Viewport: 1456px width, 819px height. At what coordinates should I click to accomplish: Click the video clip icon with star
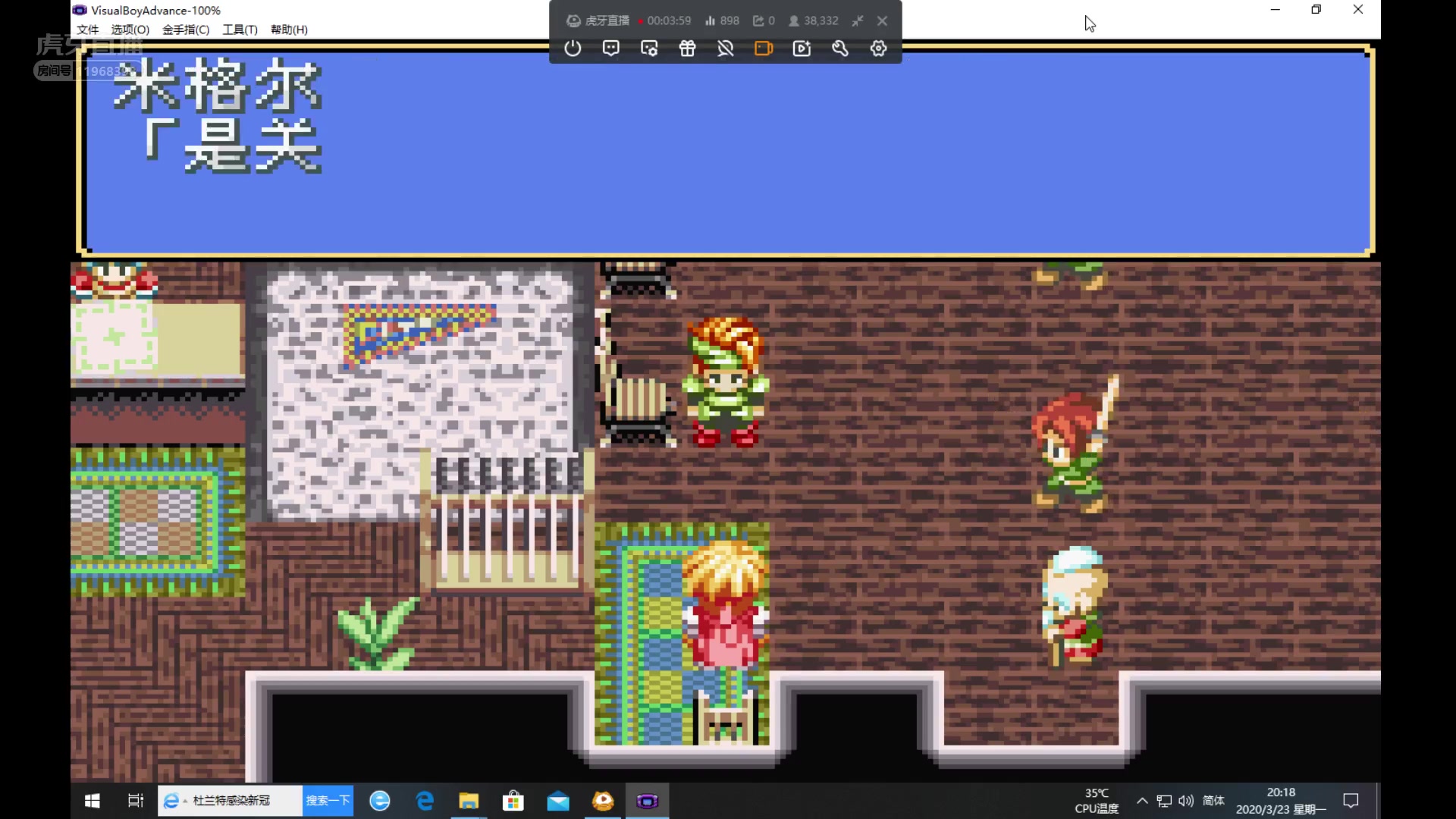point(802,49)
